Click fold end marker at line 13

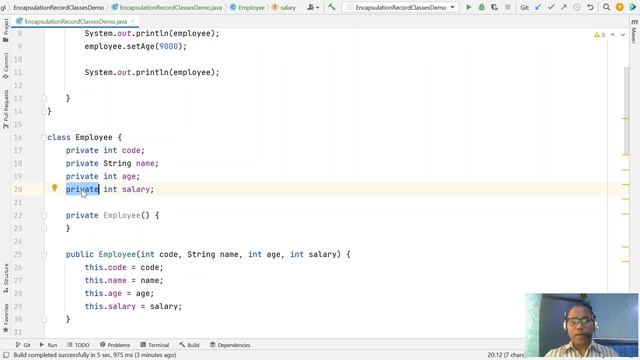(x=44, y=98)
